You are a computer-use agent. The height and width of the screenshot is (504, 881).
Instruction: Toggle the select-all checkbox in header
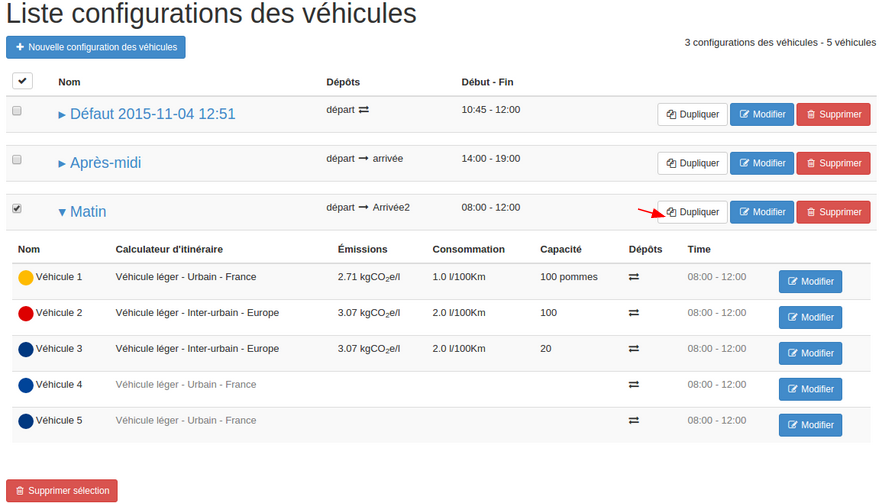point(23,81)
